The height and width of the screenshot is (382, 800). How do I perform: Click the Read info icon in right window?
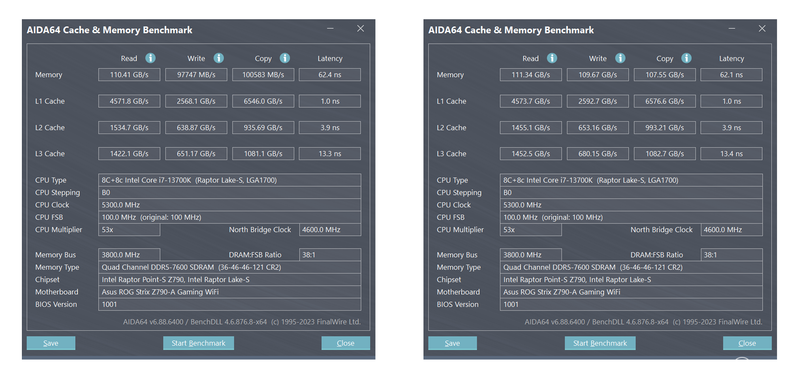pyautogui.click(x=552, y=58)
